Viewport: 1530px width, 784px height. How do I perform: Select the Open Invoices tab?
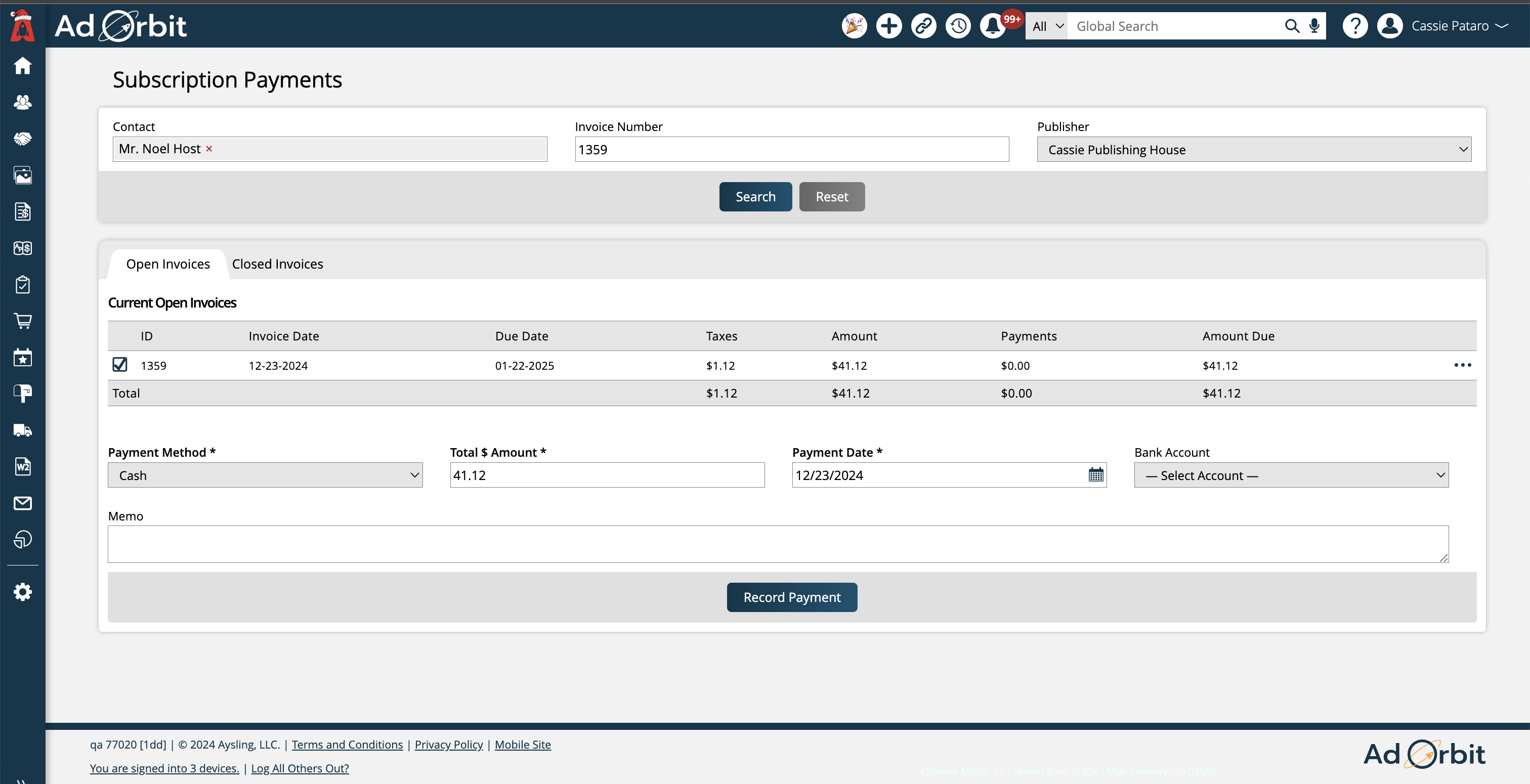point(168,264)
